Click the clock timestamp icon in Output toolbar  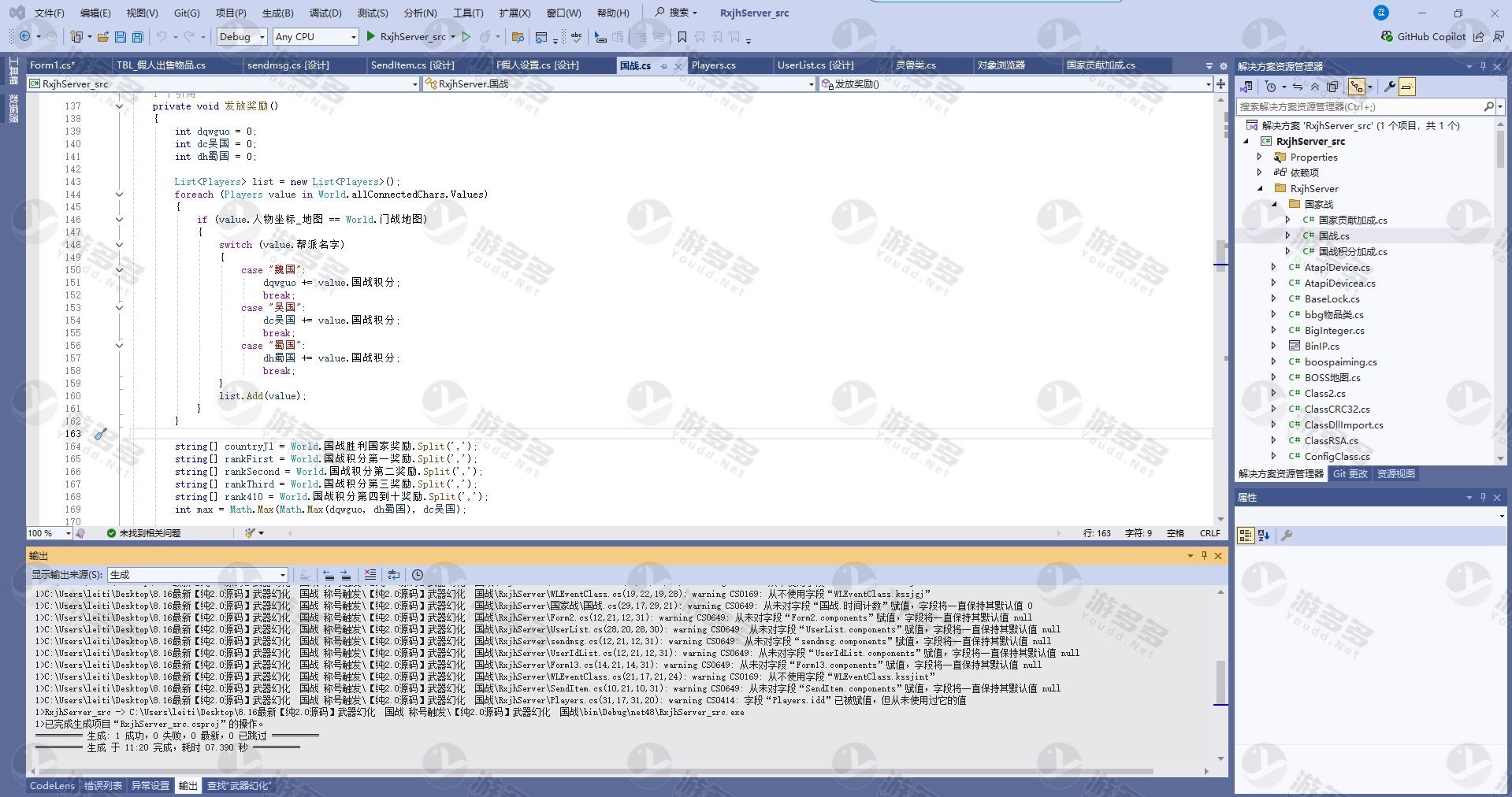418,575
